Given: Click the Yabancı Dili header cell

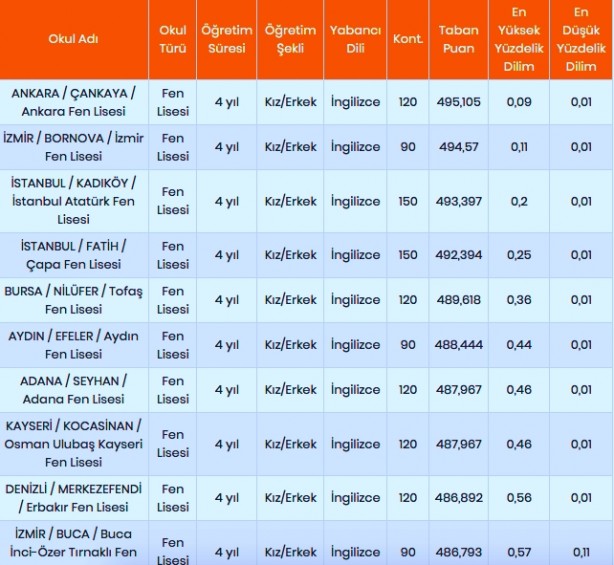Looking at the screenshot, I should tap(355, 39).
